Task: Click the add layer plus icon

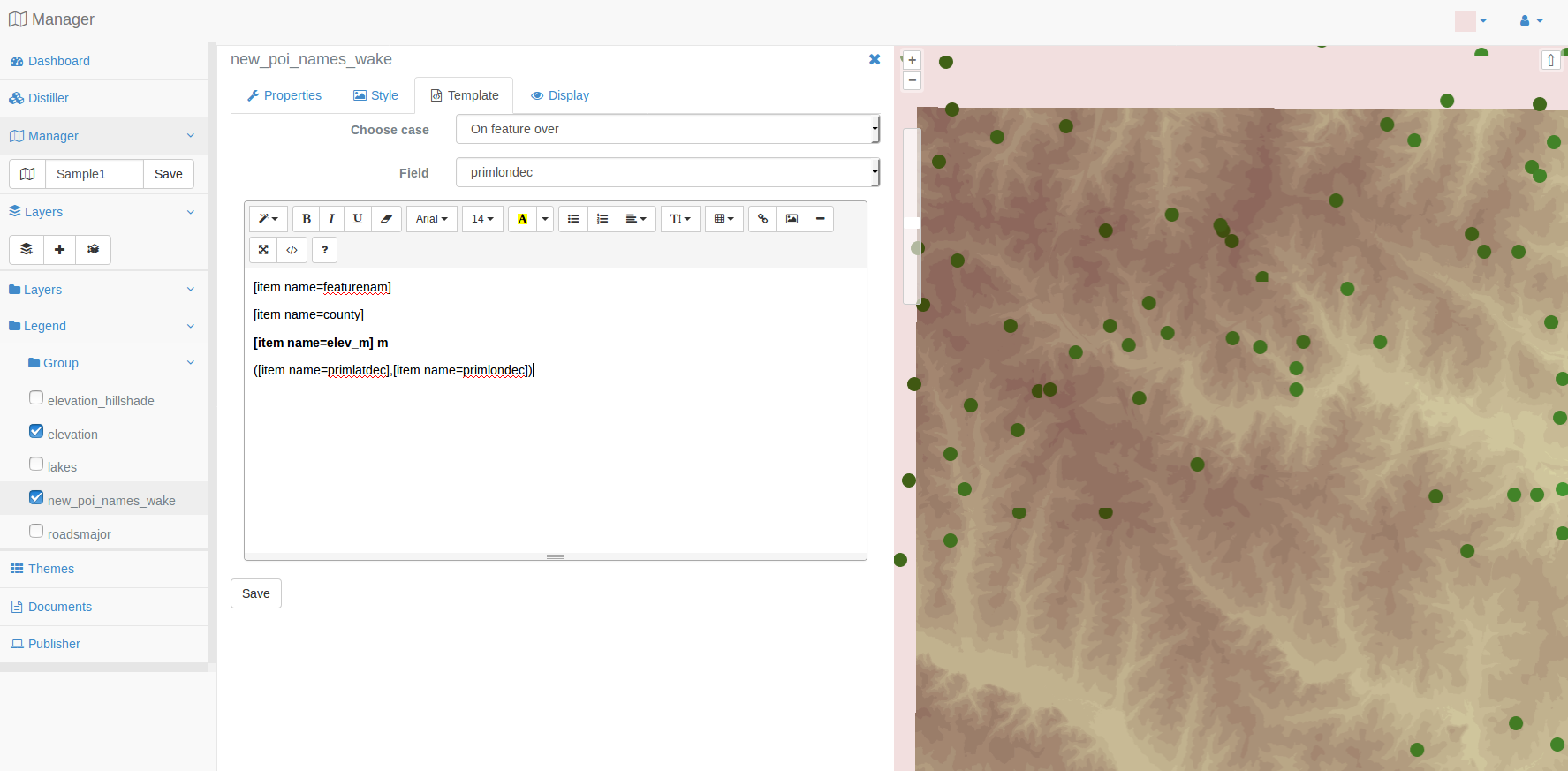Action: [x=59, y=249]
